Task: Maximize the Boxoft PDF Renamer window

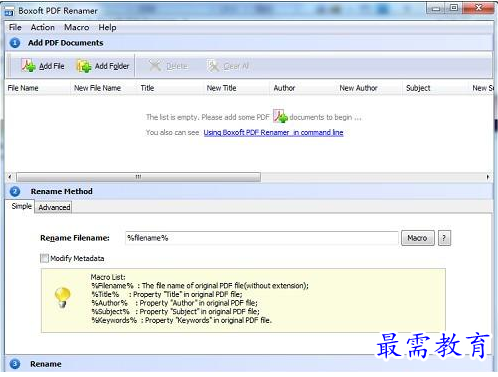Action: [454, 8]
